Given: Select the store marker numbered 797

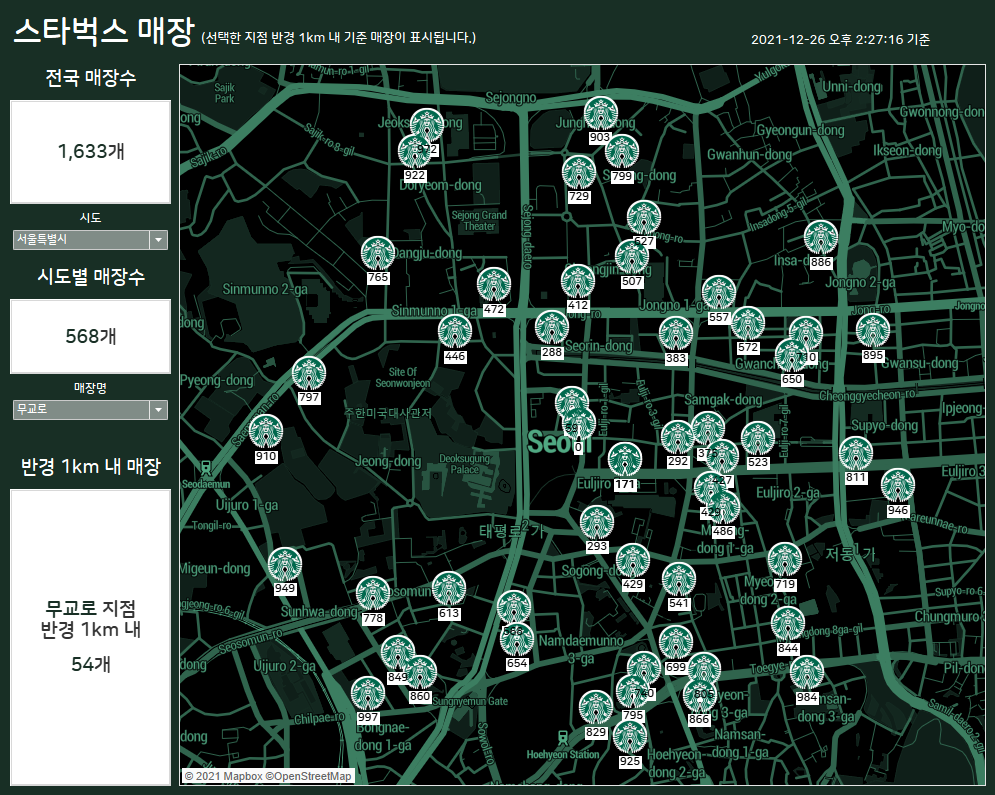Looking at the screenshot, I should (x=309, y=374).
